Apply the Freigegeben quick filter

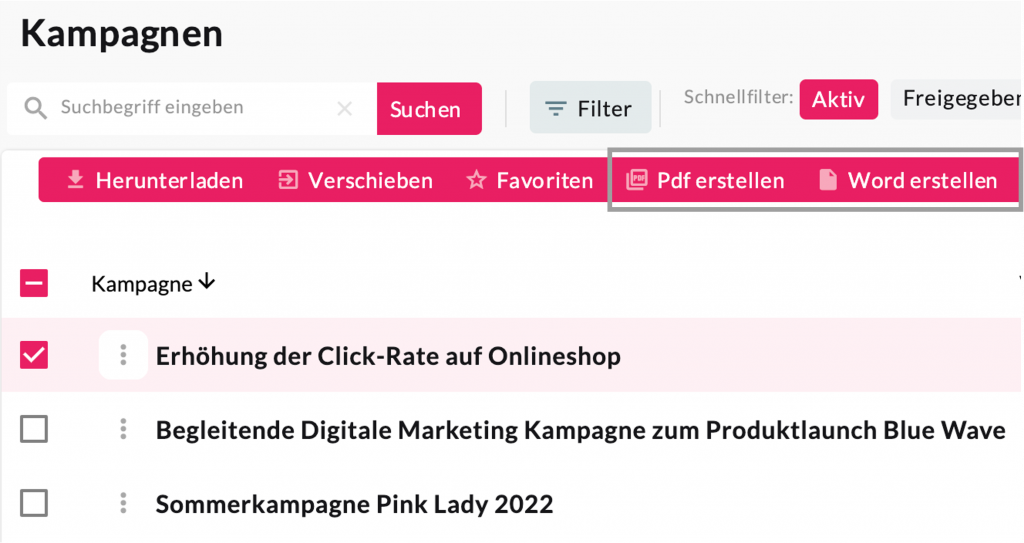(x=958, y=99)
